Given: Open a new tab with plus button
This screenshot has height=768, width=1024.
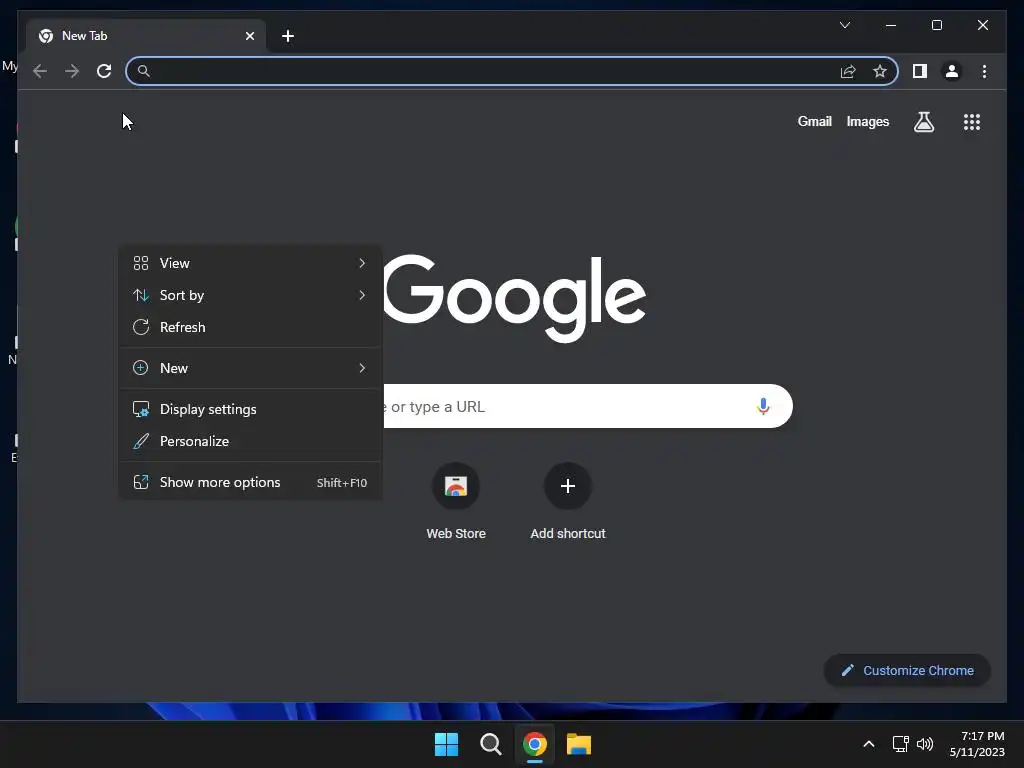Looking at the screenshot, I should pyautogui.click(x=288, y=36).
